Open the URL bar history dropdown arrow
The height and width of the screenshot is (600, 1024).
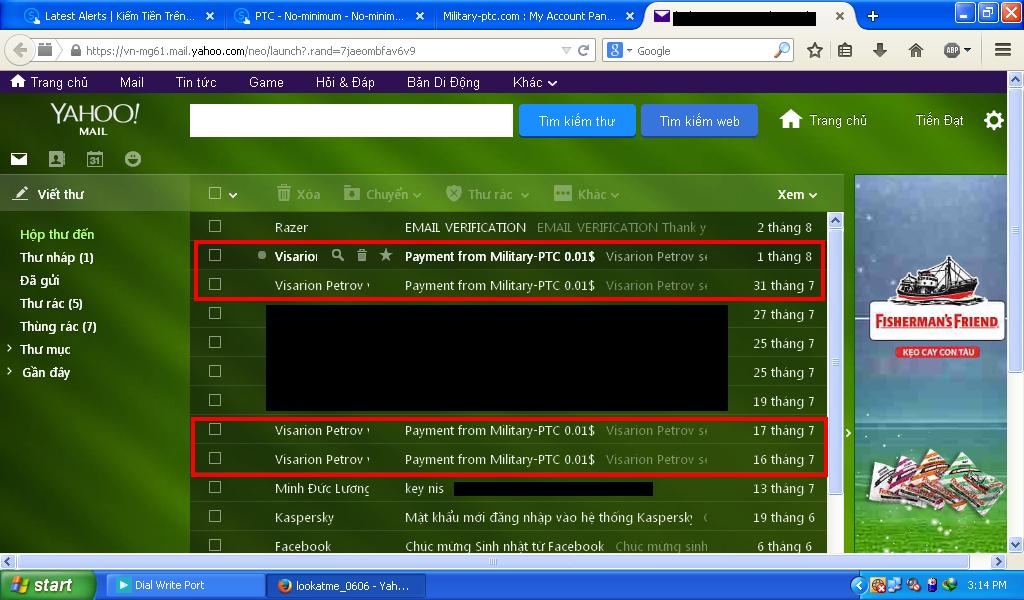(566, 50)
